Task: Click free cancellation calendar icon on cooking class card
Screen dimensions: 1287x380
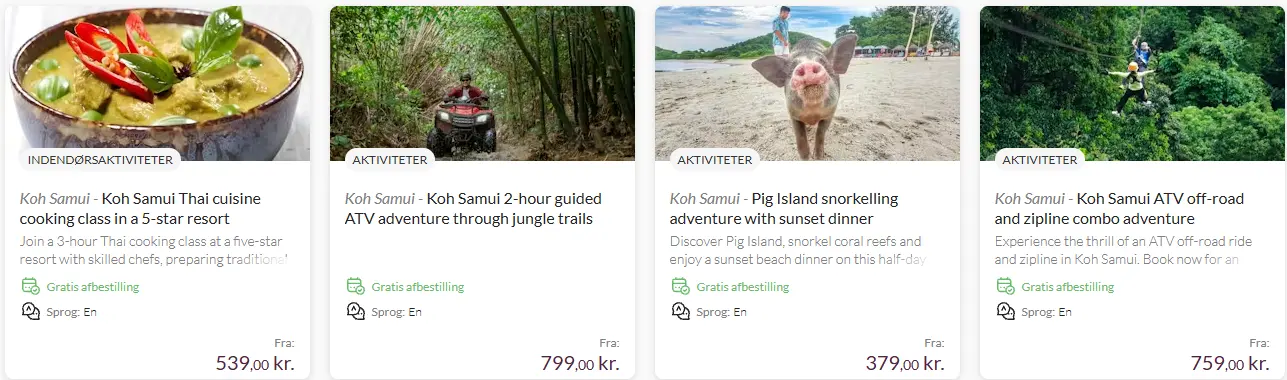Action: [30, 286]
